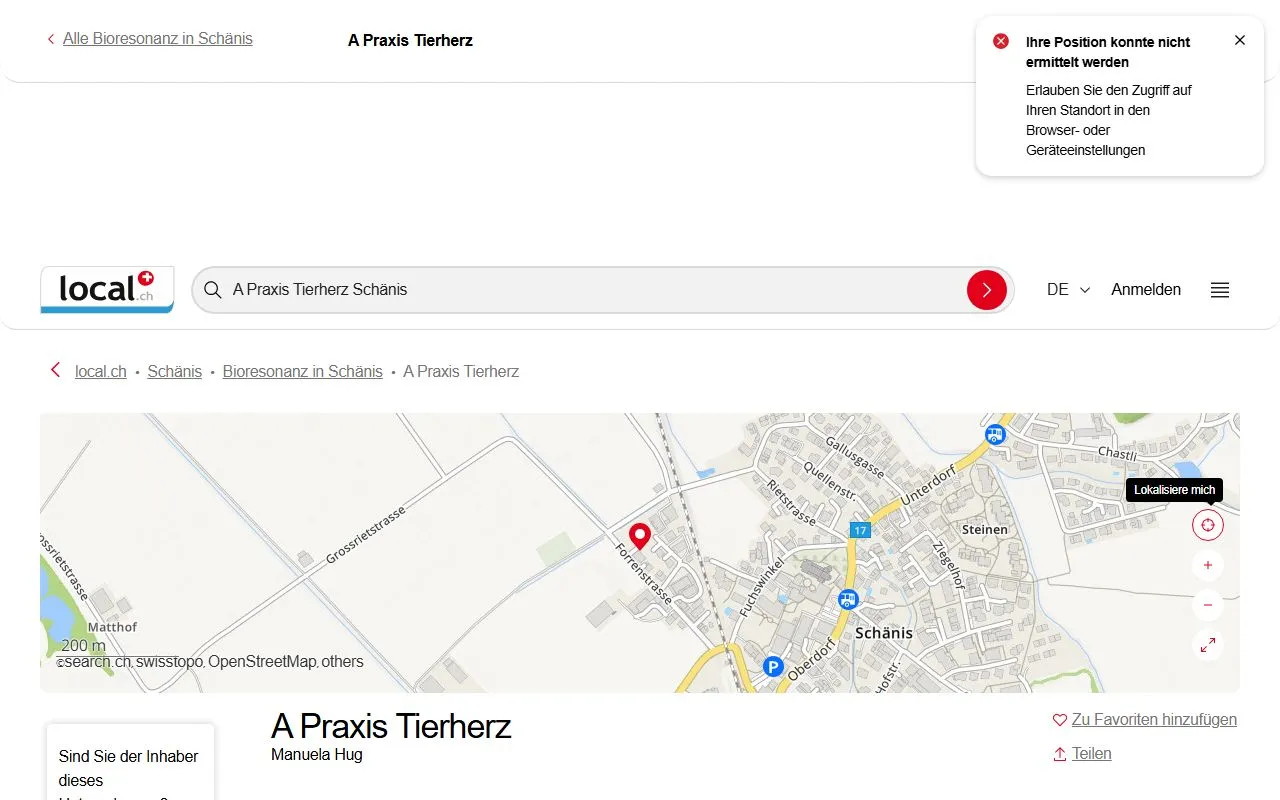Zoom in with the map plus icon
The image size is (1280, 800).
pyautogui.click(x=1207, y=565)
